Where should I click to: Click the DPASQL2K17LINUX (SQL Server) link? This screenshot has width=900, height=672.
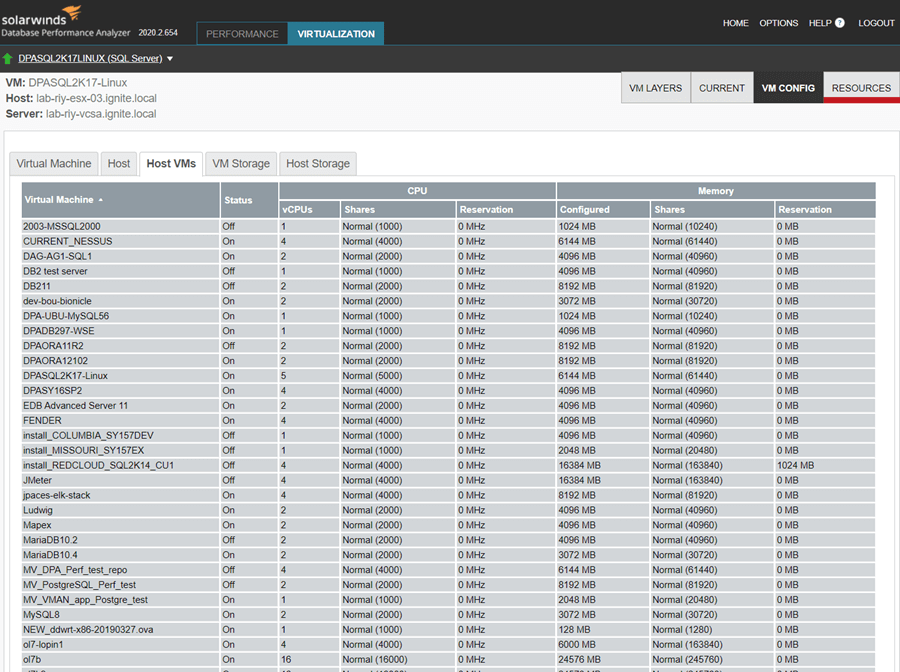pos(90,59)
